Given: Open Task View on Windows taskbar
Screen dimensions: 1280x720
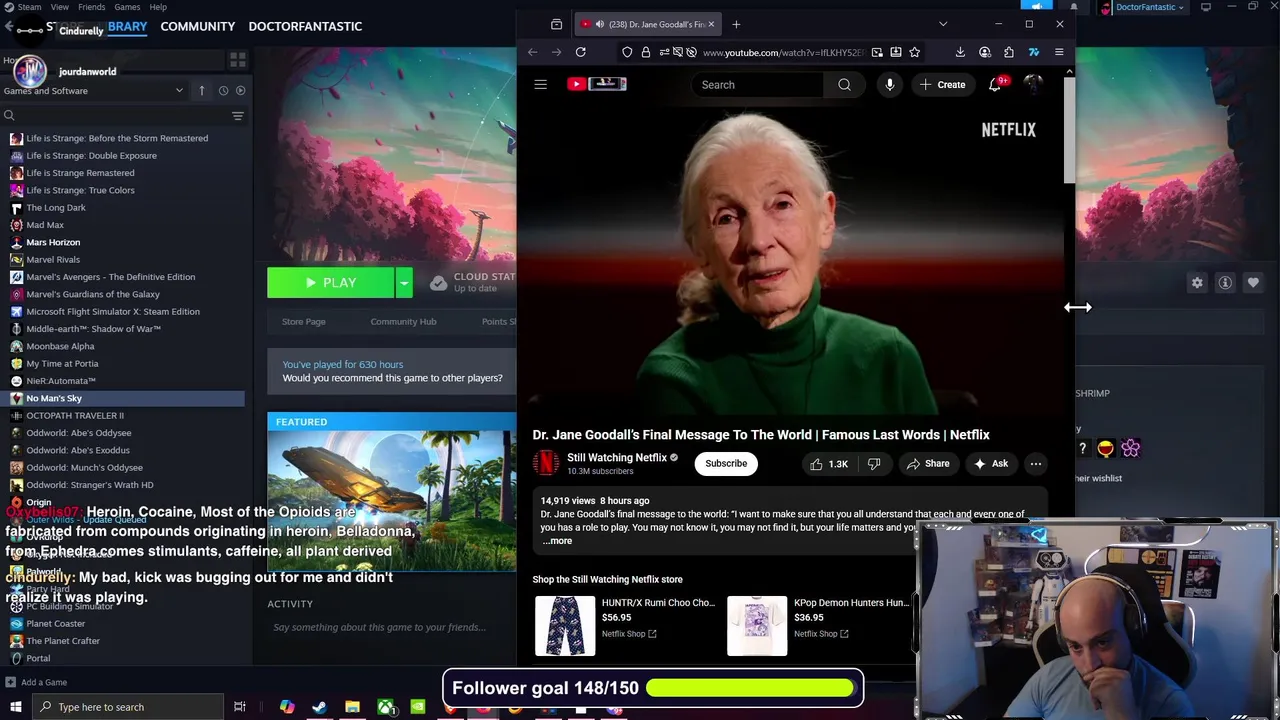Looking at the screenshot, I should [240, 707].
